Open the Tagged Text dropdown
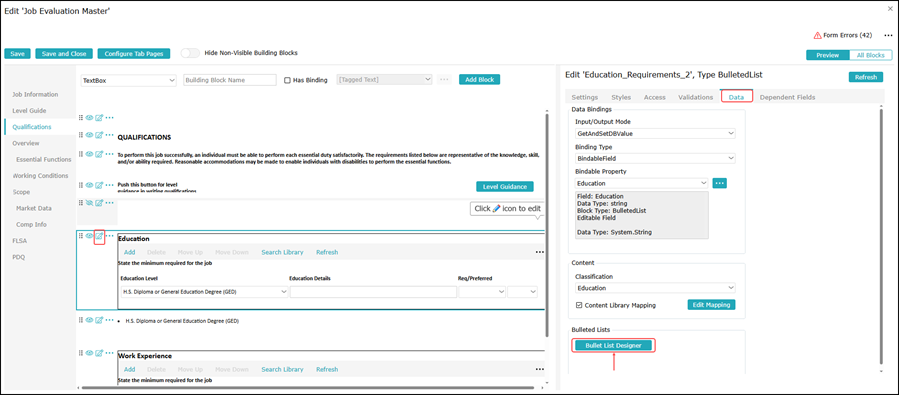 pos(385,80)
